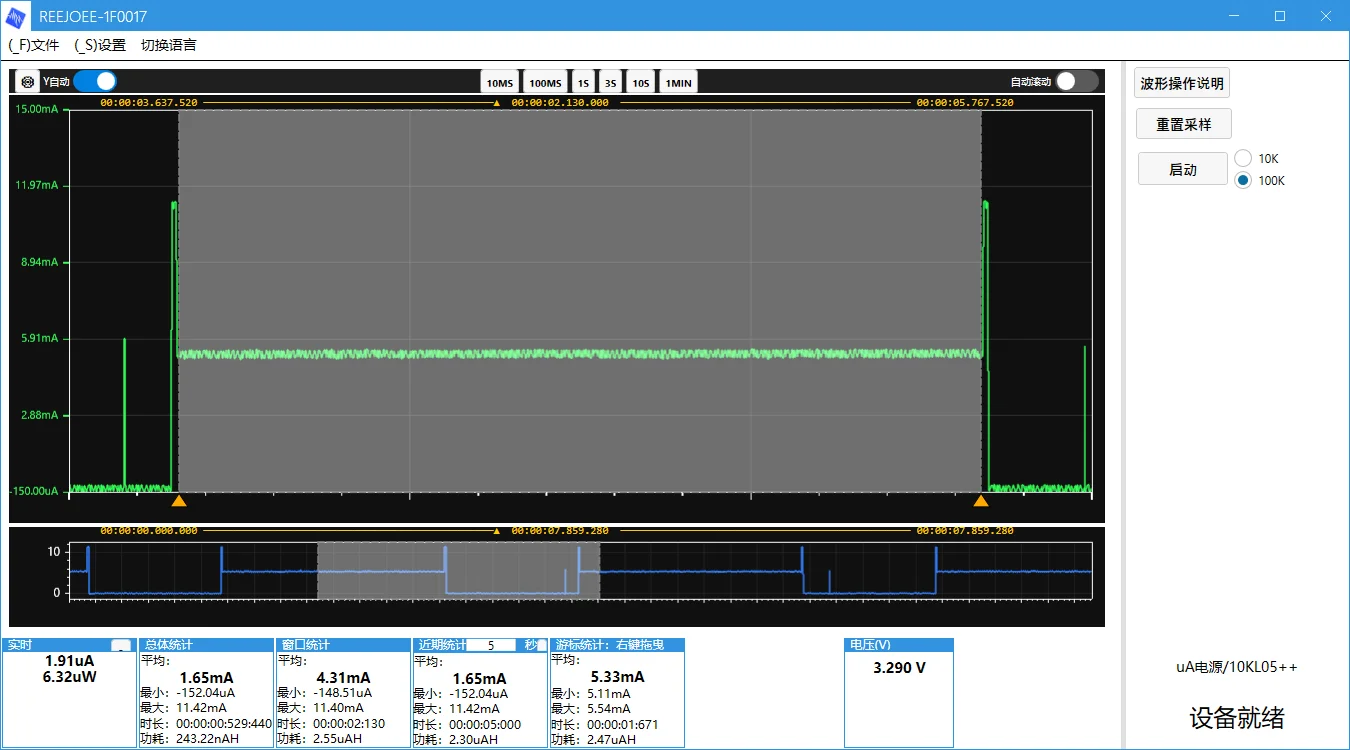Click the left orange cursor marker triangle
Image resolution: width=1350 pixels, height=750 pixels.
coord(179,500)
